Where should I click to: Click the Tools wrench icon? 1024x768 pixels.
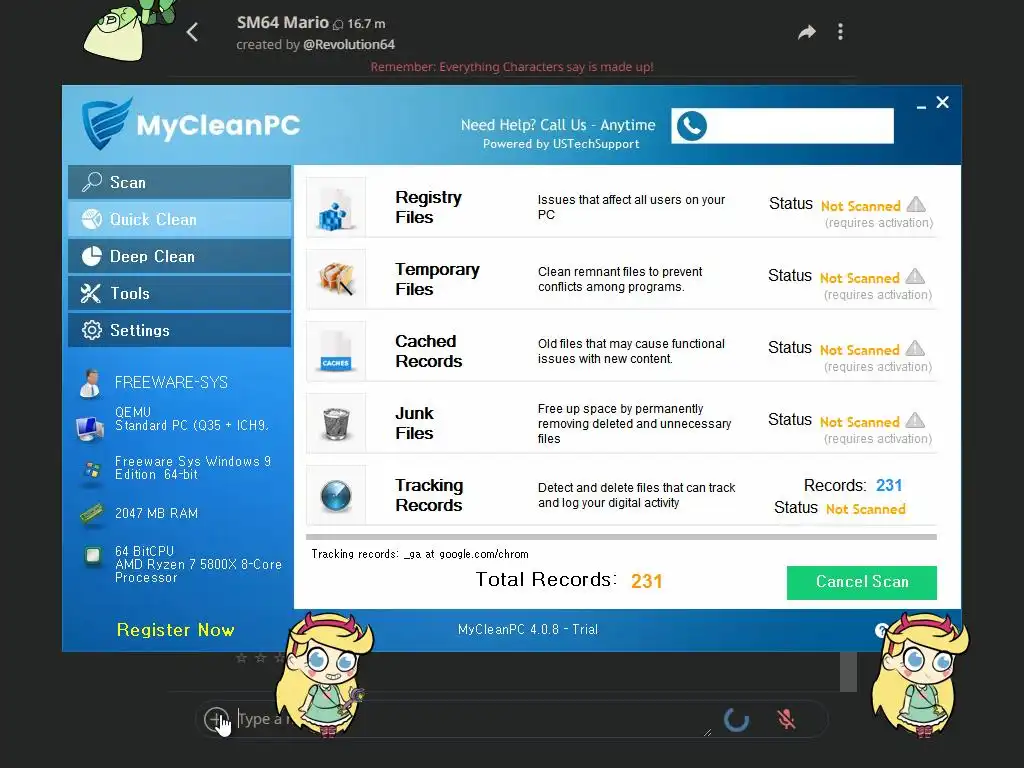91,293
